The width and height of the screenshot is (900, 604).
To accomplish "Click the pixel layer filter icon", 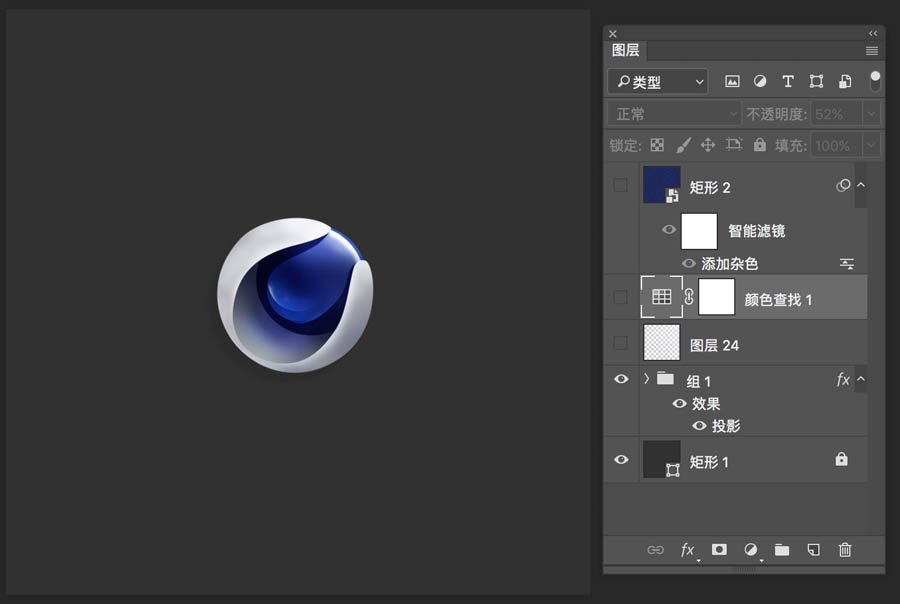I will pos(732,81).
